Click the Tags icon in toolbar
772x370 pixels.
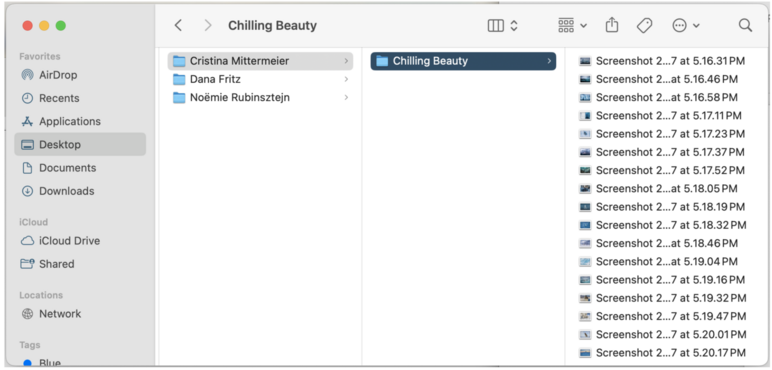tap(644, 26)
